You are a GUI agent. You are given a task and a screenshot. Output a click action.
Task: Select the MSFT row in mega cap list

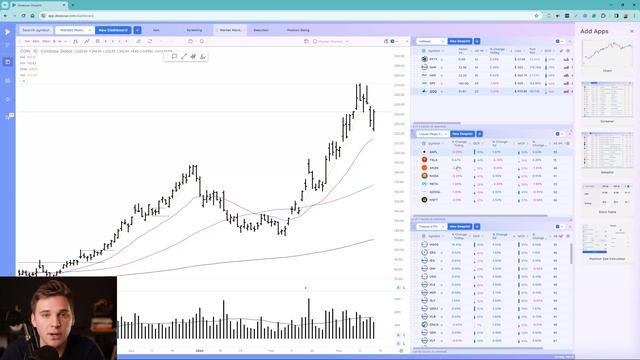coord(492,200)
